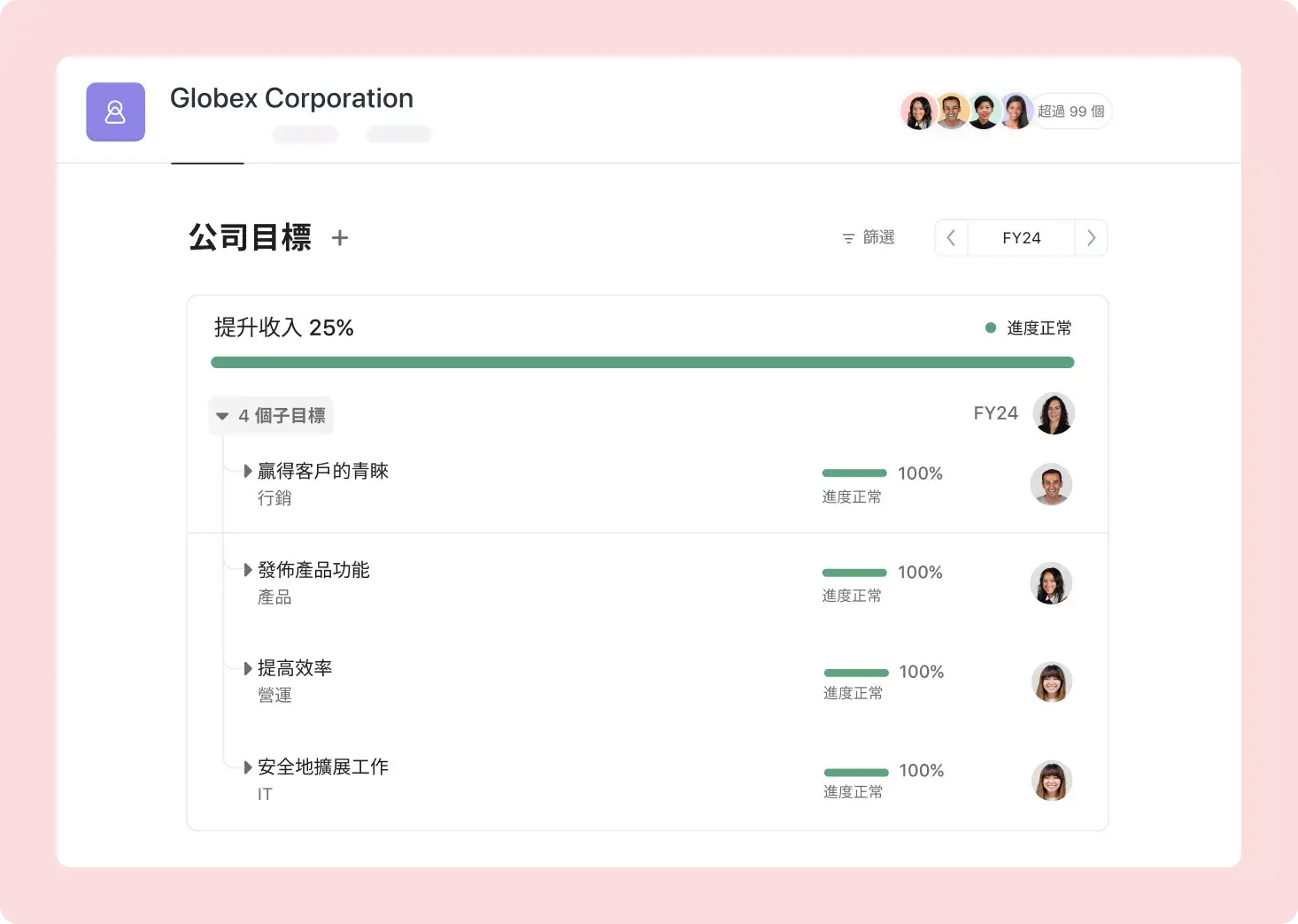Viewport: 1298px width, 924px height.
Task: Open the owner avatar for 贏得客戶的青睞
Action: tap(1052, 484)
